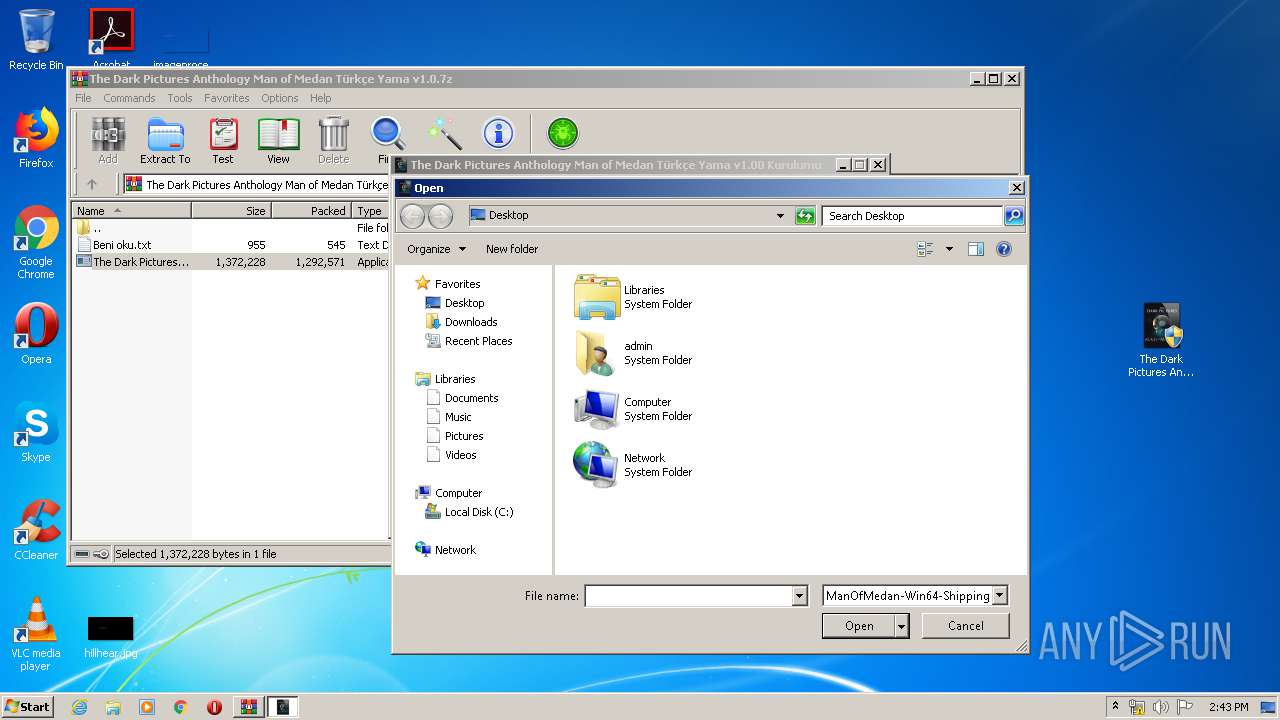Open the ManOfMedan-Win64-Shipping file type dropdown
This screenshot has height=720, width=1280.
(x=999, y=596)
